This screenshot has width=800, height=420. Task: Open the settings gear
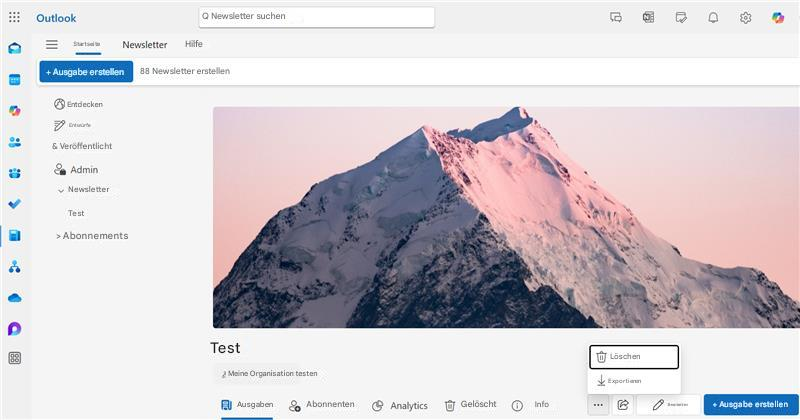[x=745, y=18]
